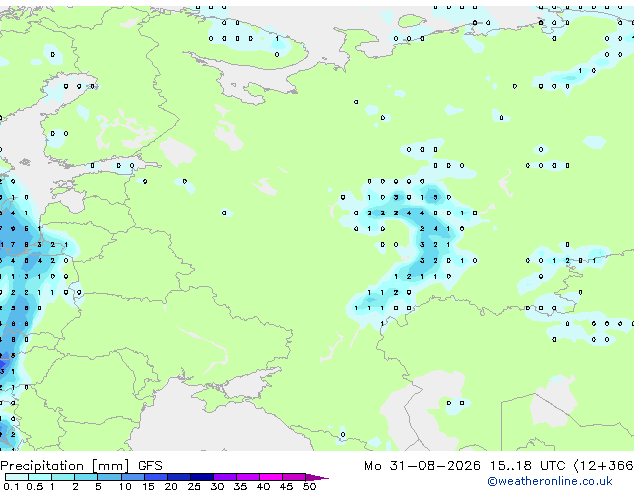Click the 'Mo 31-08-2026' date text
The height and width of the screenshot is (490, 634).
[x=422, y=466]
